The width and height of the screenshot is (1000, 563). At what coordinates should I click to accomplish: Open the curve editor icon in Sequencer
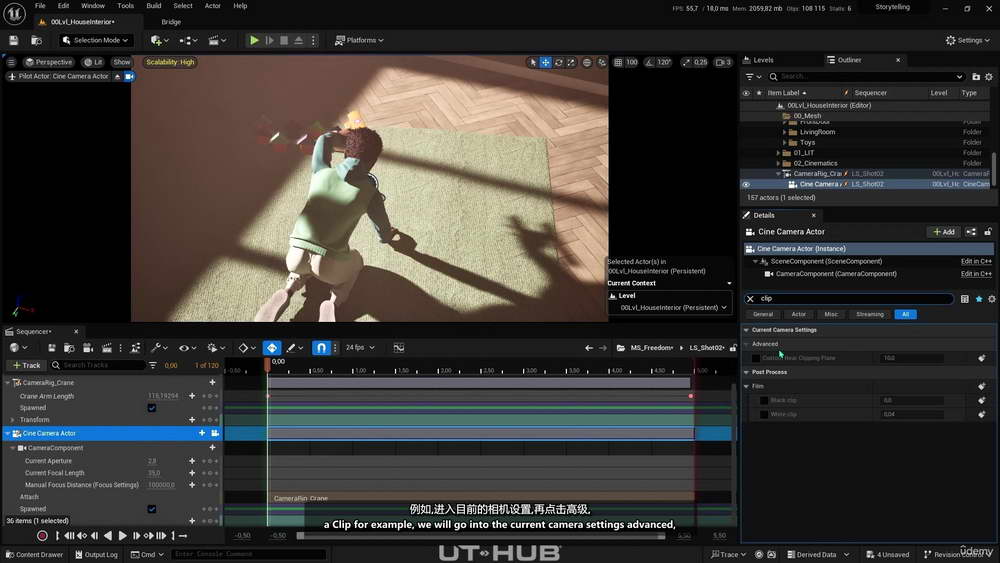coord(399,348)
